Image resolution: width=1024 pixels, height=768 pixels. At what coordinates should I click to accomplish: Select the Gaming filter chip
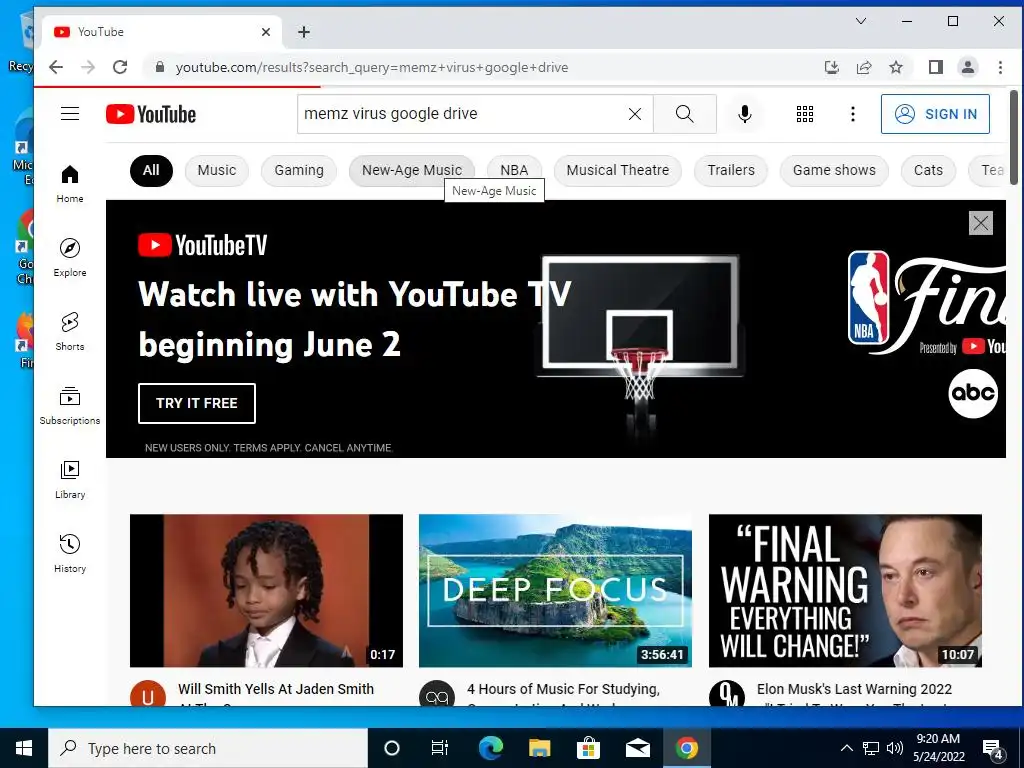click(298, 170)
